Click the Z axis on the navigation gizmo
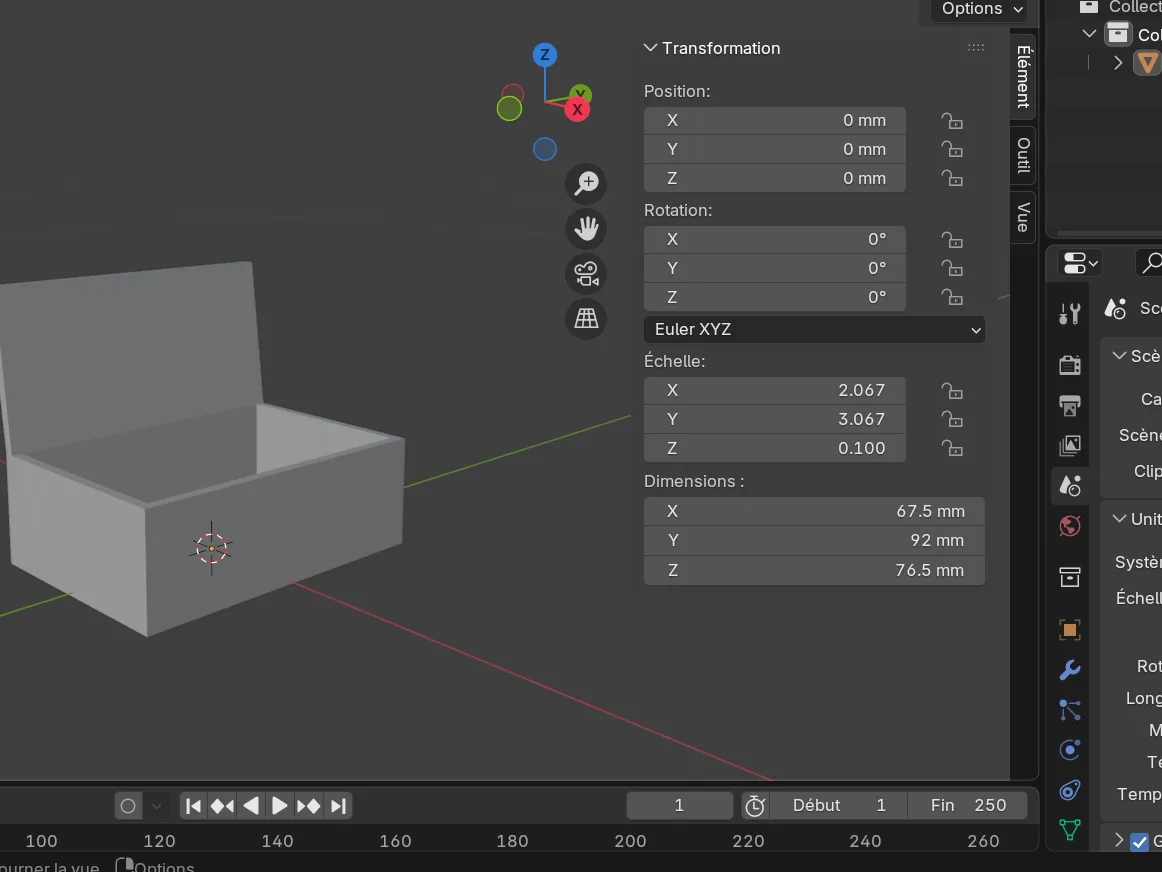Image resolution: width=1162 pixels, height=872 pixels. (x=545, y=55)
